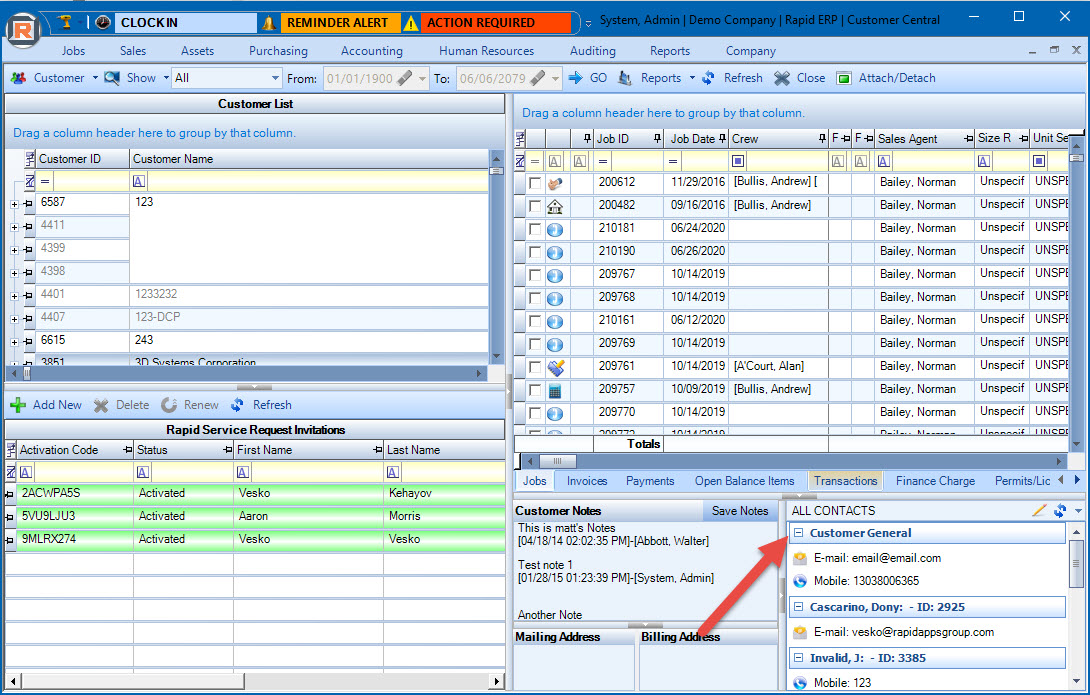Open the Show filter All dropdown
Image resolution: width=1090 pixels, height=695 pixels.
point(275,78)
